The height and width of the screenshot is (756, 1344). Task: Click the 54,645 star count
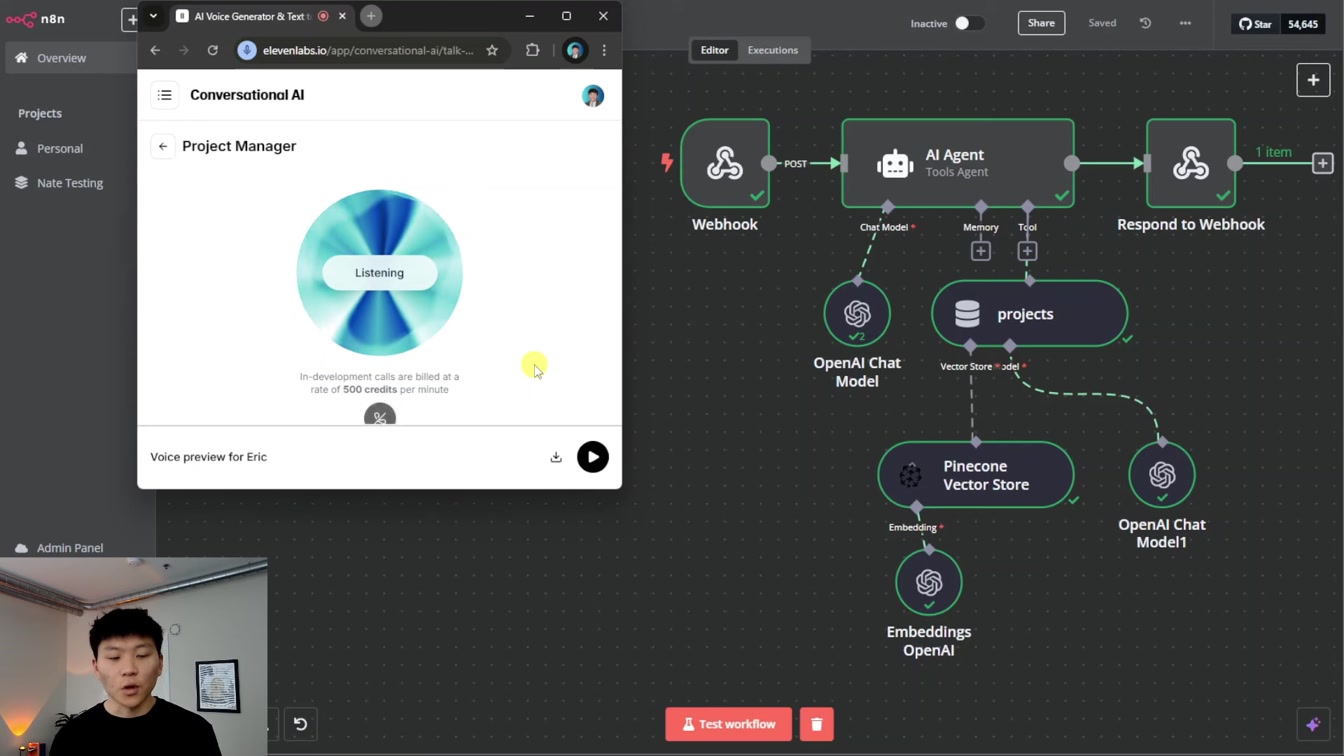(1303, 24)
